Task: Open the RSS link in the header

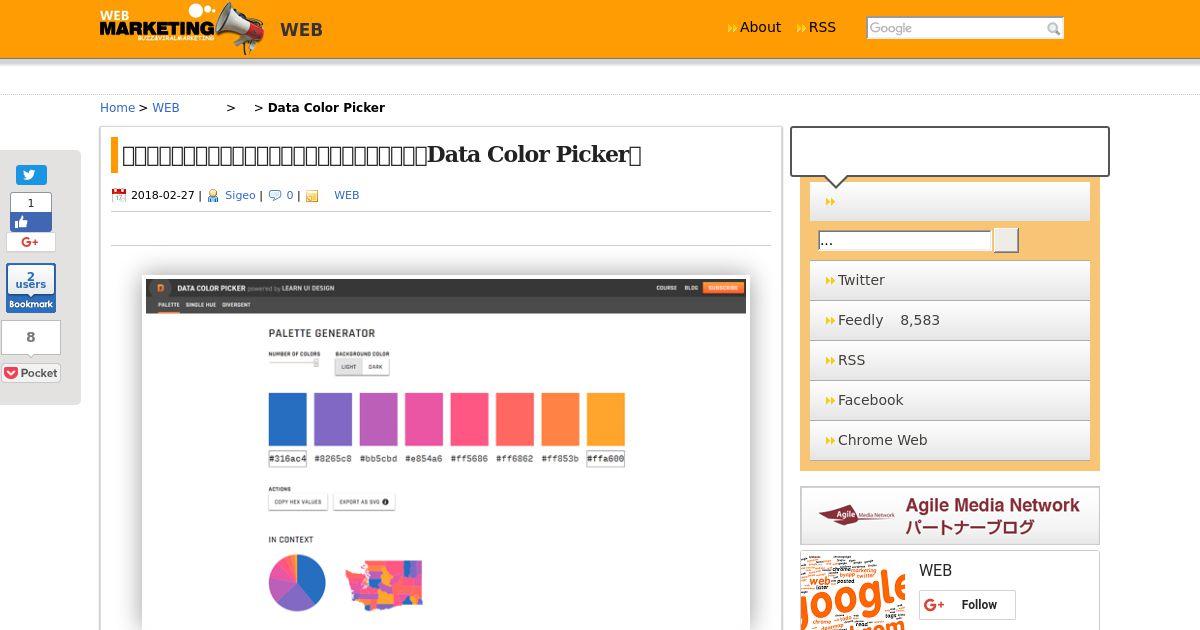Action: (x=822, y=27)
